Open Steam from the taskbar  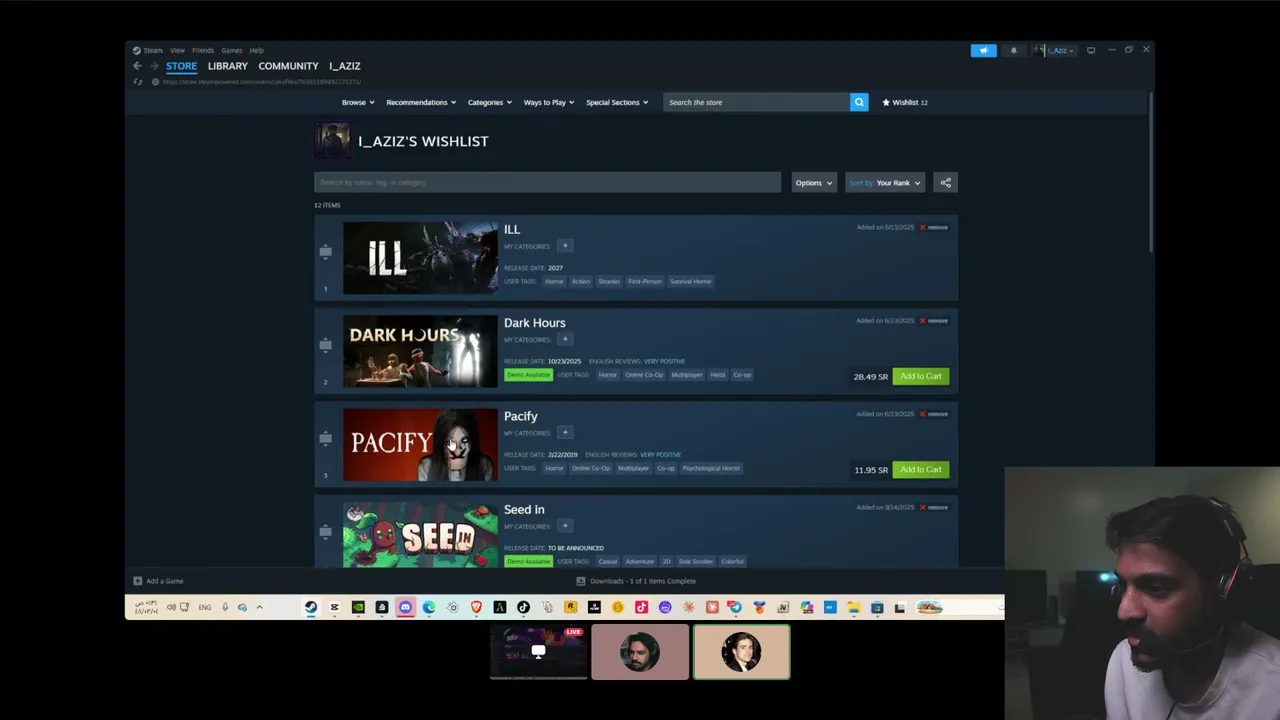311,607
